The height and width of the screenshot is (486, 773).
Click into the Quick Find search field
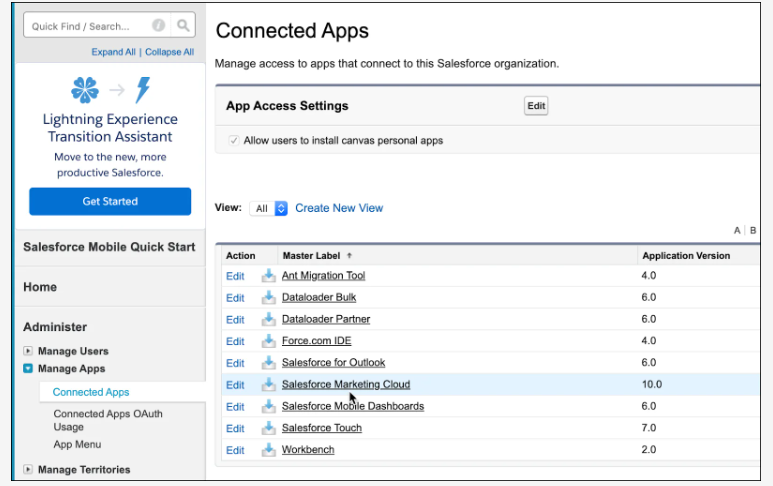pos(89,26)
